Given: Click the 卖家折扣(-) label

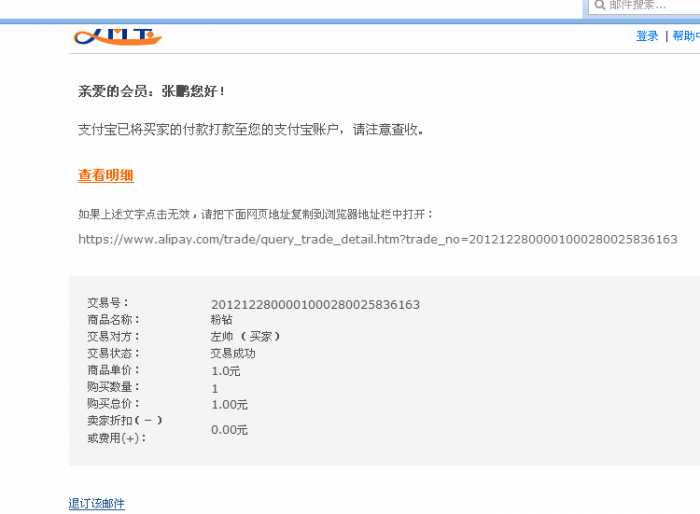Looking at the screenshot, I should (x=125, y=421).
